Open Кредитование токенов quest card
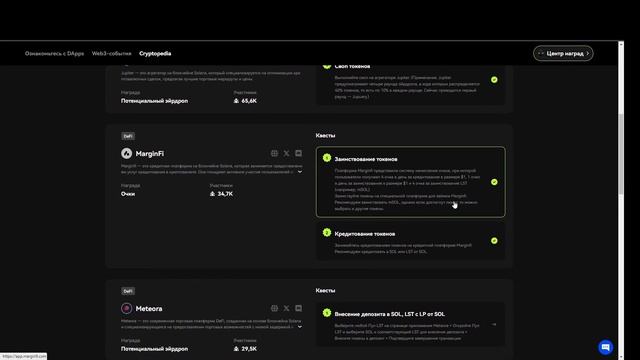This screenshot has width=640, height=360. [x=411, y=241]
